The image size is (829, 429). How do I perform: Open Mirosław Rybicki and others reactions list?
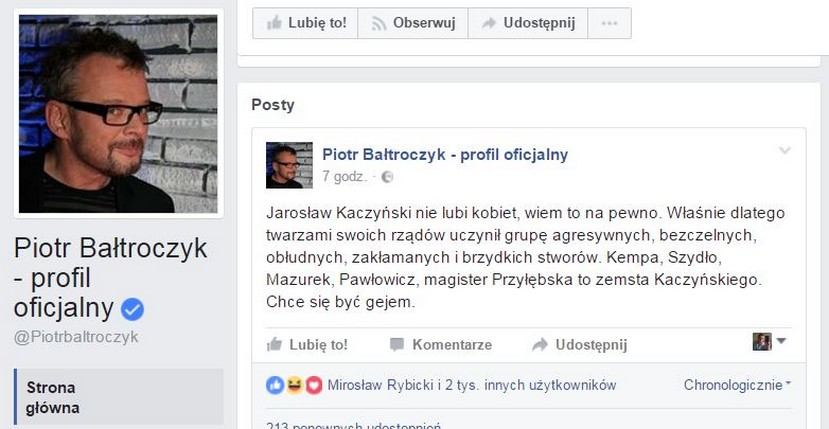(472, 385)
